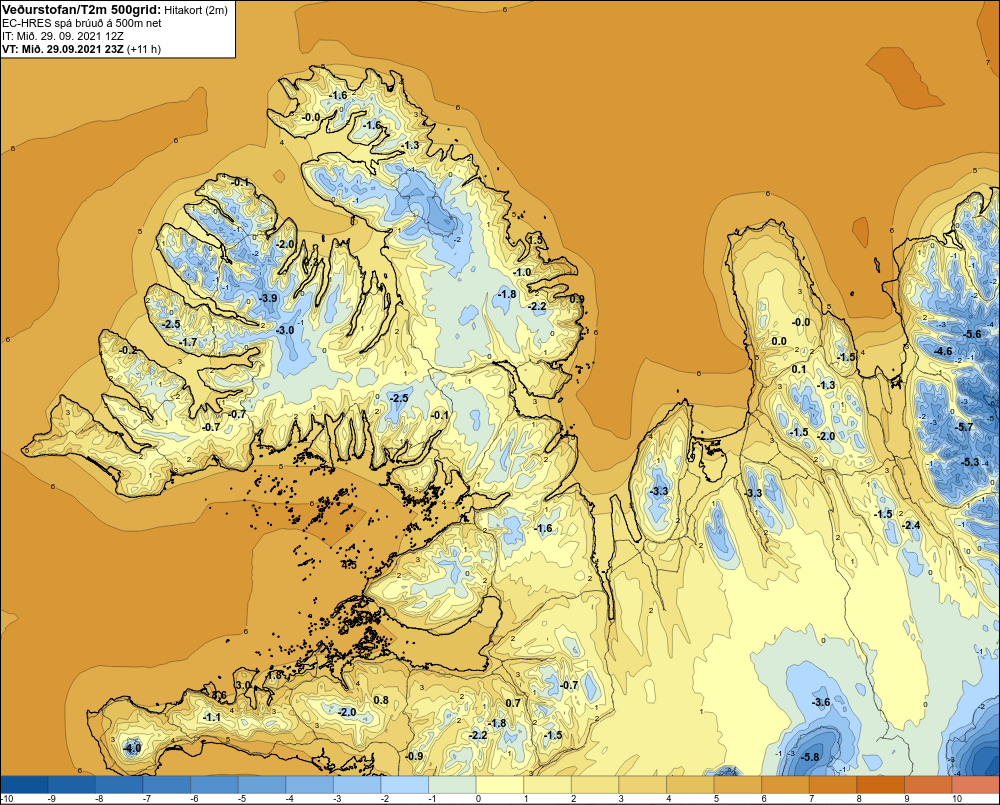Viewport: 1000px width, 805px height.
Task: Click the '-5.3' temperature value on map
Action: pos(970,462)
